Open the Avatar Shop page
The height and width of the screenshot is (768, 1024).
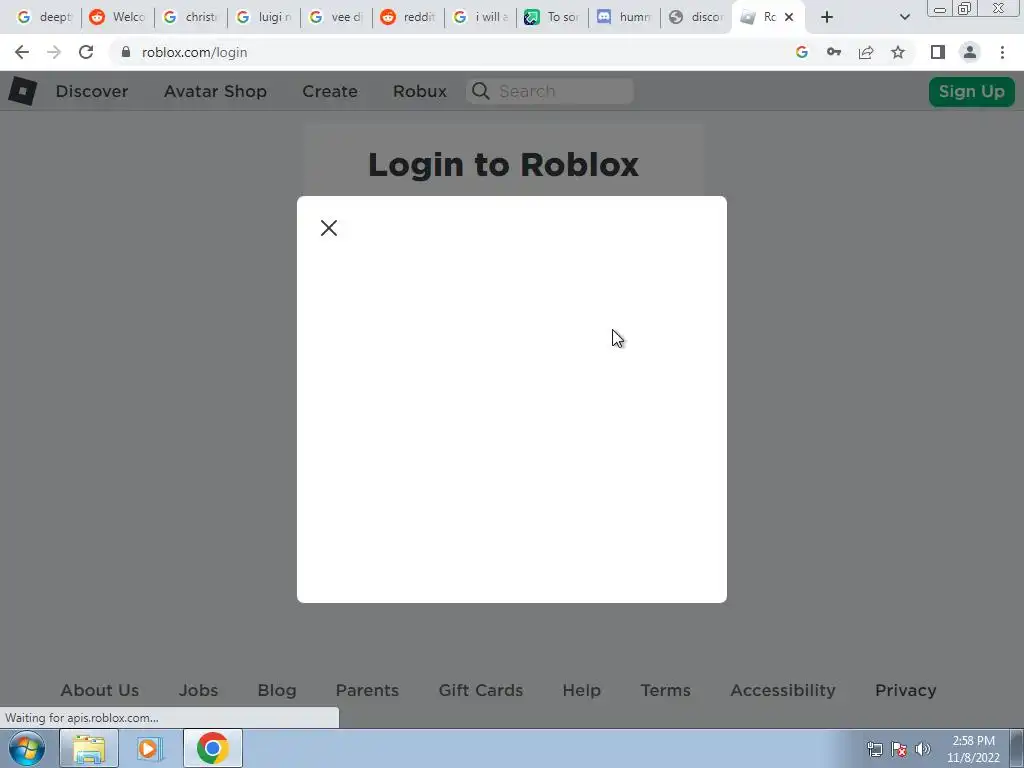(x=215, y=91)
